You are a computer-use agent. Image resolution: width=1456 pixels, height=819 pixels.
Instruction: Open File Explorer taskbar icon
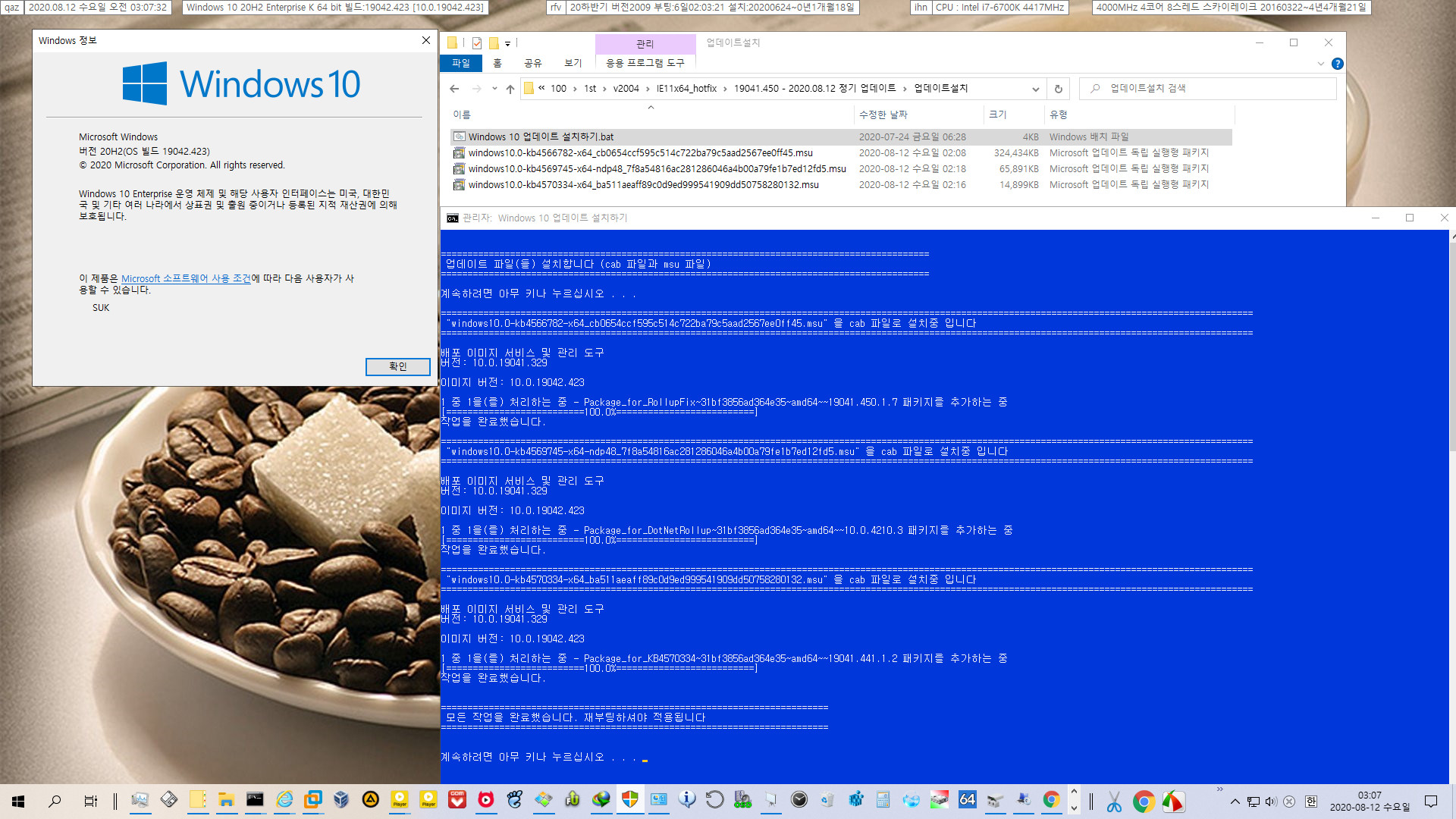click(226, 800)
